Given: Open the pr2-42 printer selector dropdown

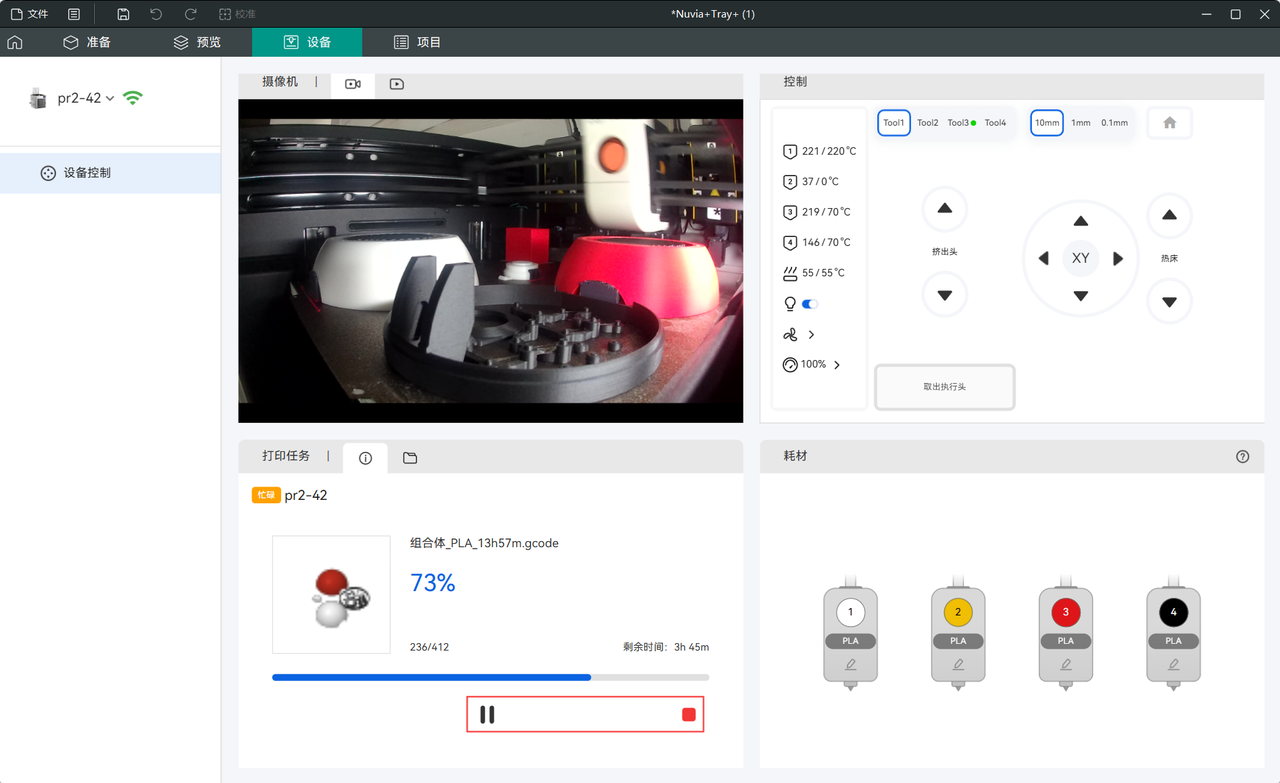Looking at the screenshot, I should click(86, 98).
